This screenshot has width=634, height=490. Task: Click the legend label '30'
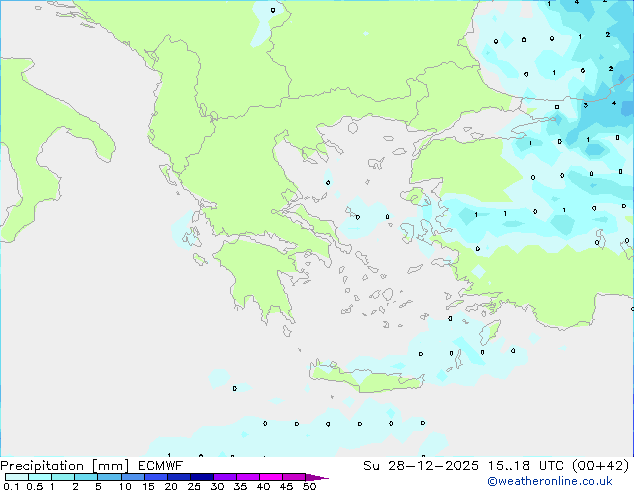(217, 486)
